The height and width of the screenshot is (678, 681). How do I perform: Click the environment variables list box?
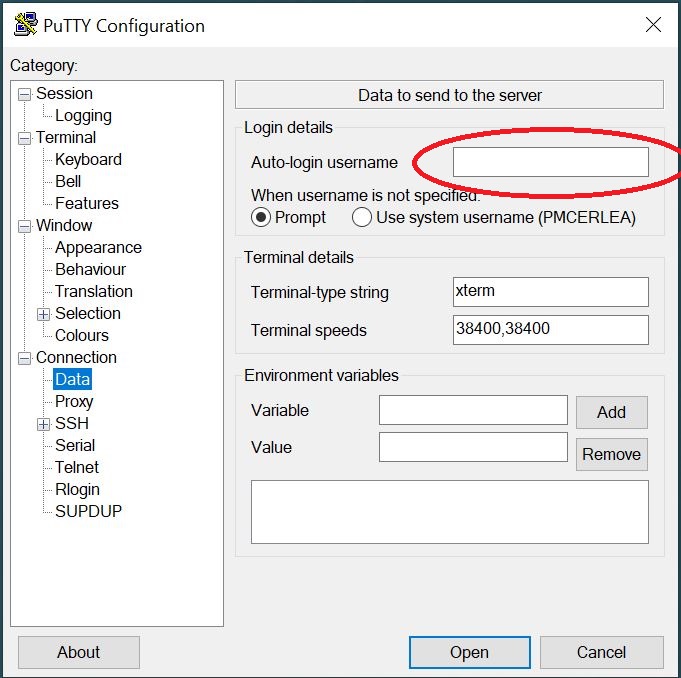click(450, 512)
